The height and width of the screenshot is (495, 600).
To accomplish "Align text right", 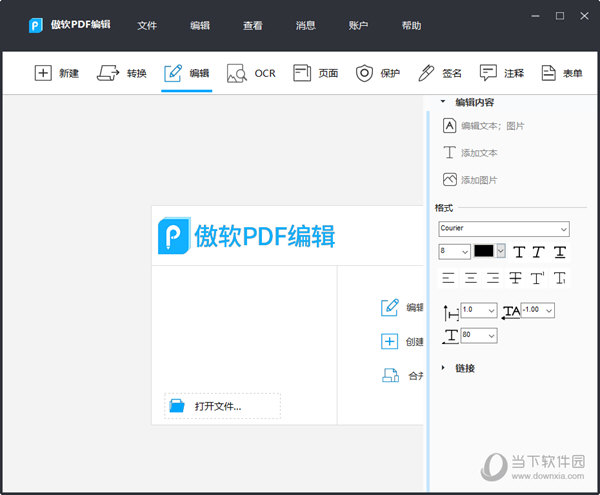I will [493, 278].
